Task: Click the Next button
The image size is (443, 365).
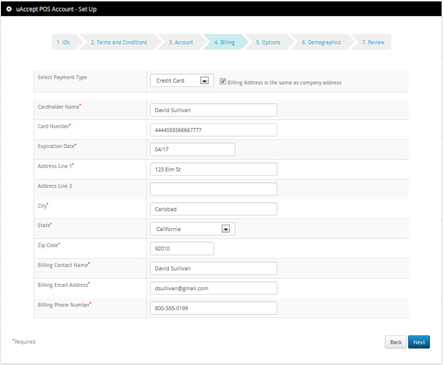Action: (419, 342)
